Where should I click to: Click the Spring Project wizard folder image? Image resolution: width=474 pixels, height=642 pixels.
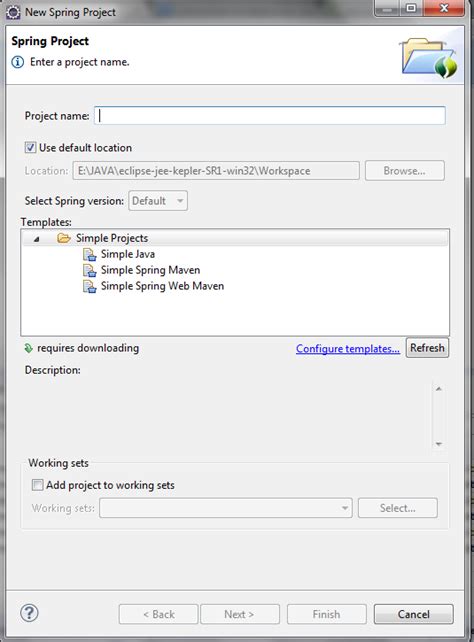click(429, 57)
